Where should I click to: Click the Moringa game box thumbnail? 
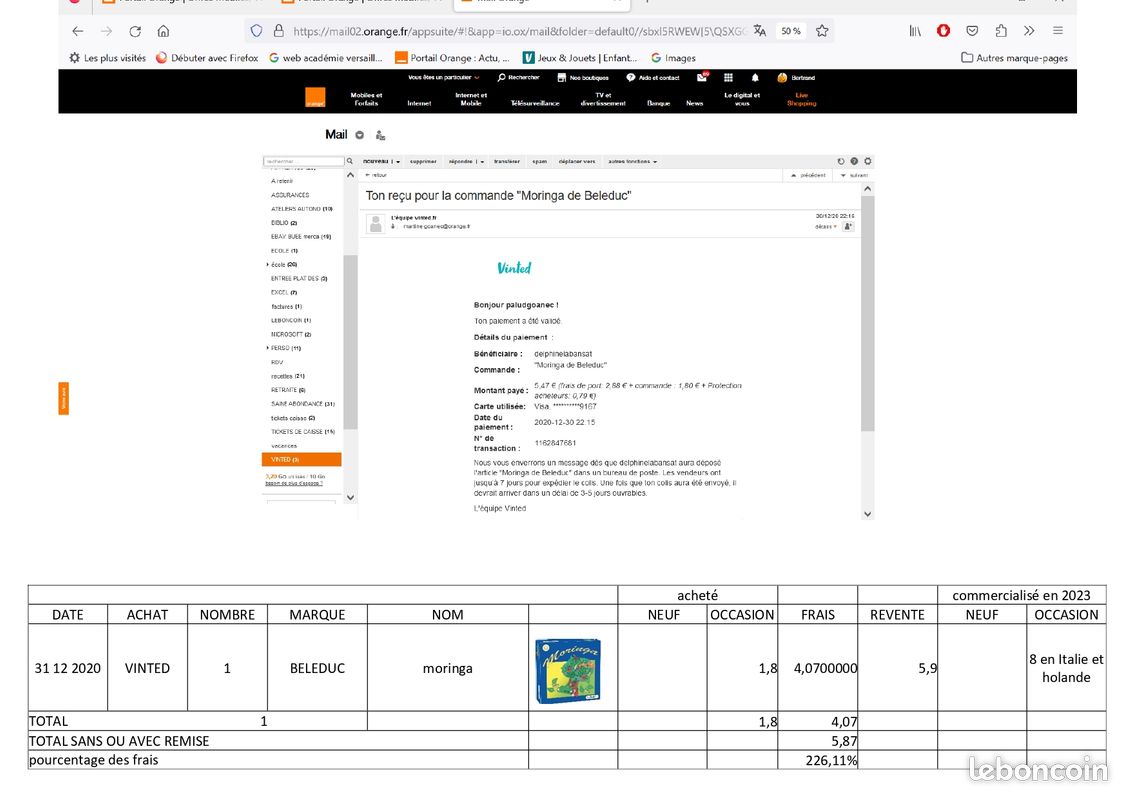[x=568, y=670]
